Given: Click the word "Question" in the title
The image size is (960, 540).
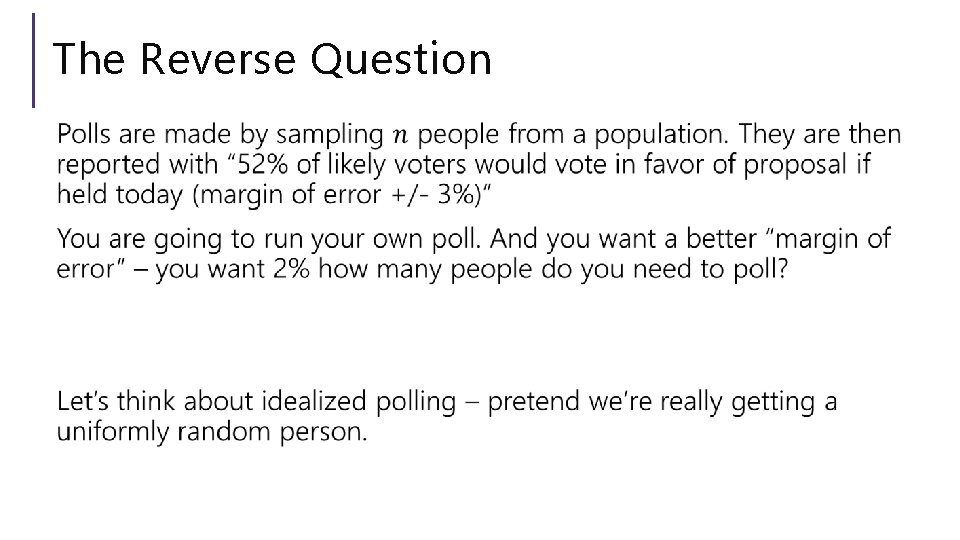Looking at the screenshot, I should 401,59.
